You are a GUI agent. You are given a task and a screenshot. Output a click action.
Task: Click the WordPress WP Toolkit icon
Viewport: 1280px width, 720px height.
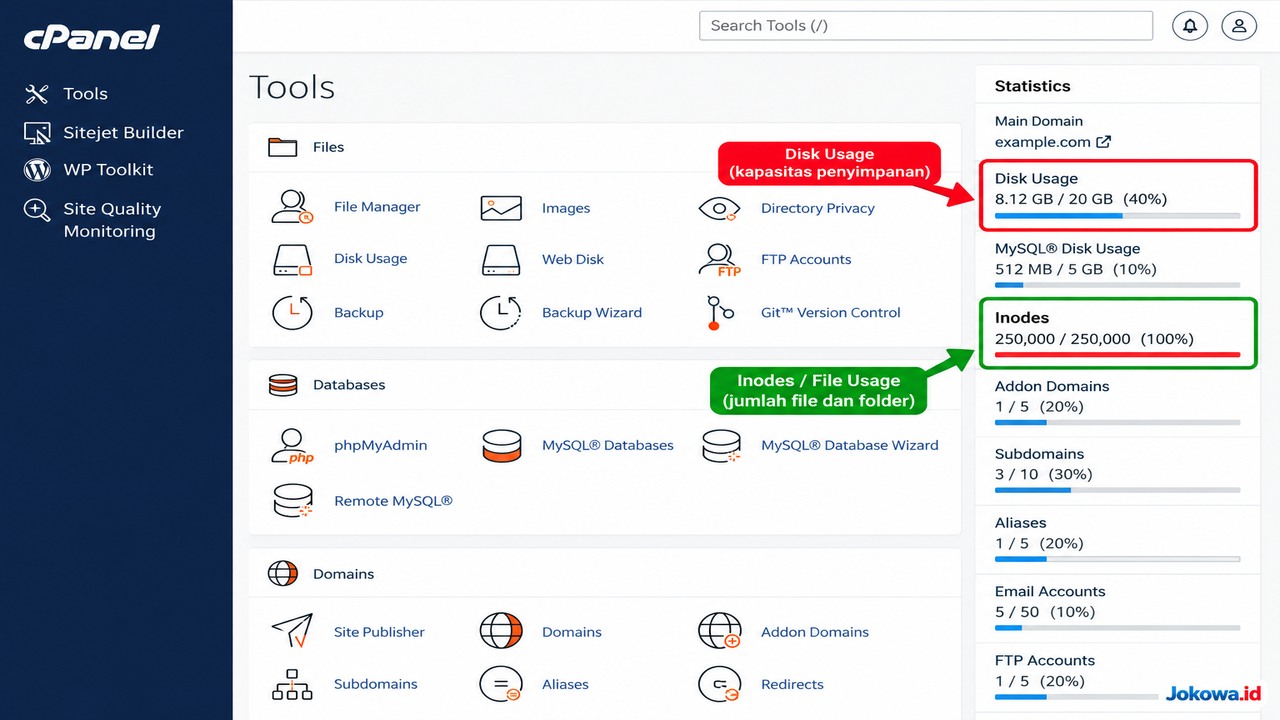pyautogui.click(x=37, y=170)
